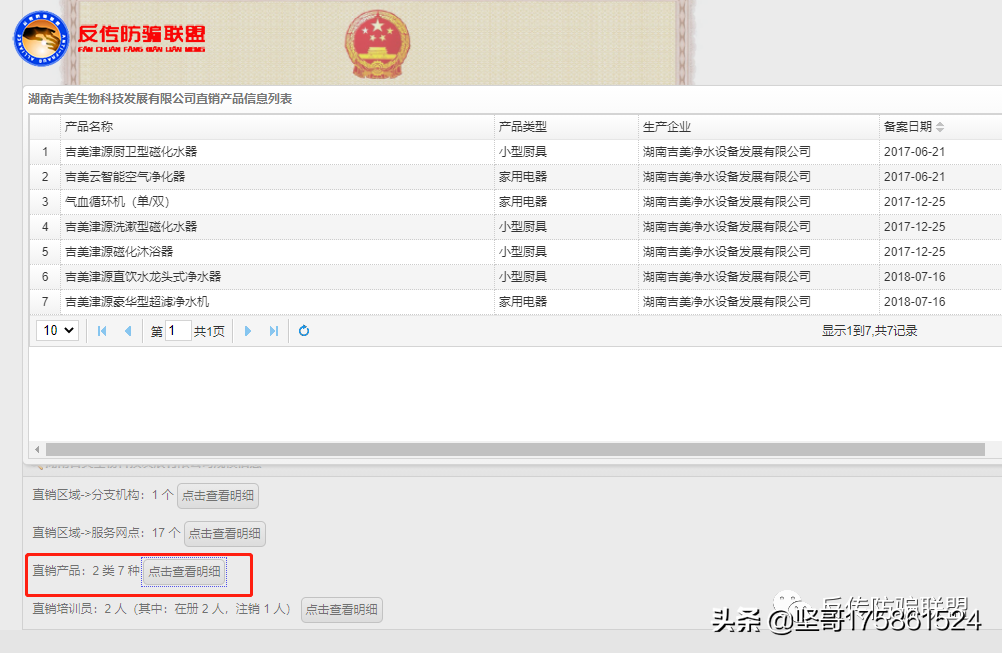Click 家用电器 in row 3
This screenshot has width=1002, height=653.
pyautogui.click(x=523, y=202)
